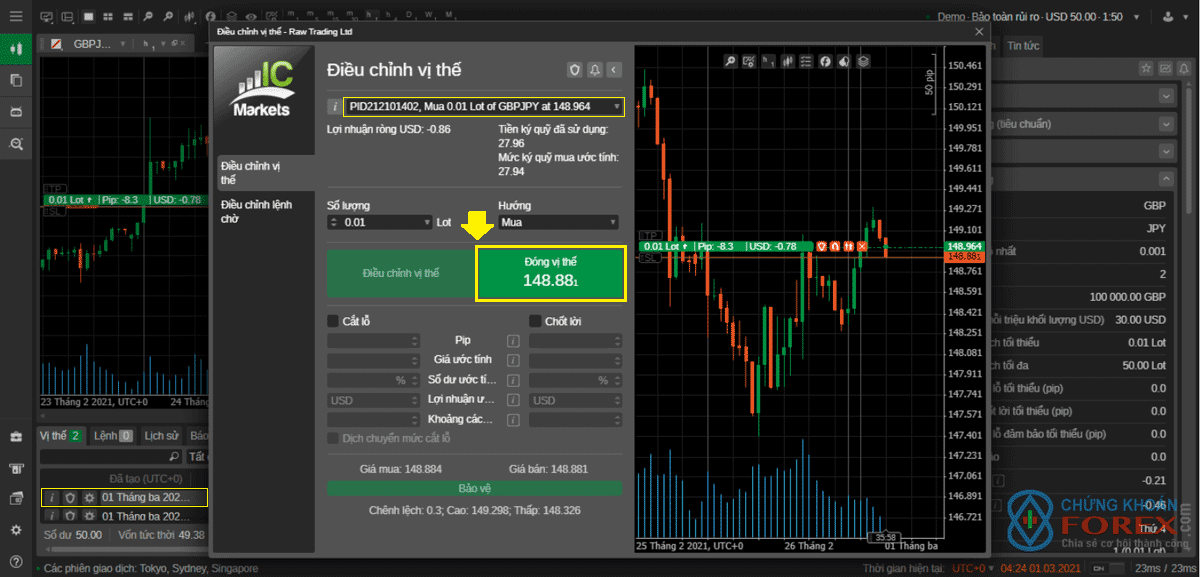The width and height of the screenshot is (1200, 577).
Task: Switch to the Vị thế tab
Action: click(x=60, y=436)
